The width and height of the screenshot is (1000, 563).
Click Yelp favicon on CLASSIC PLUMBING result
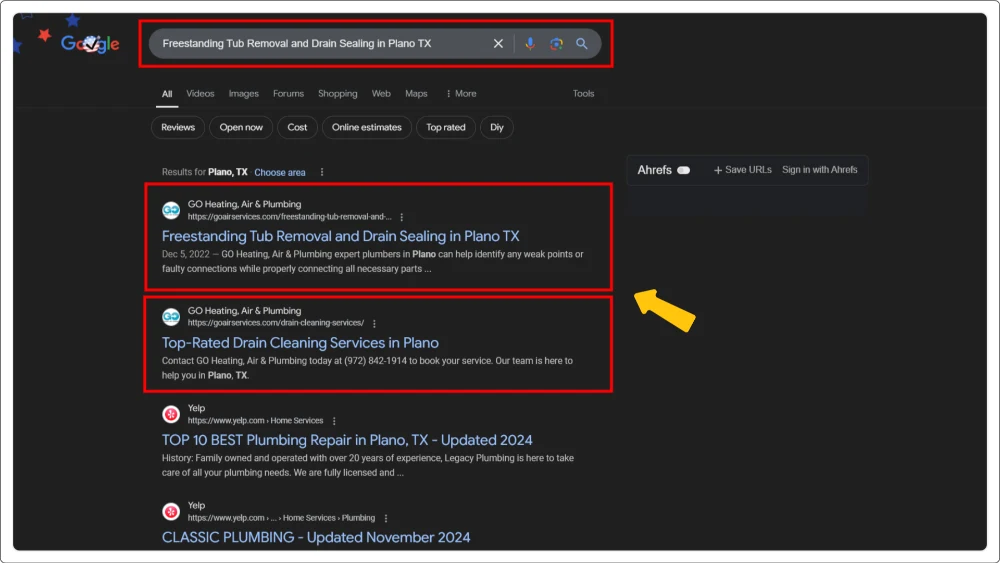[171, 511]
